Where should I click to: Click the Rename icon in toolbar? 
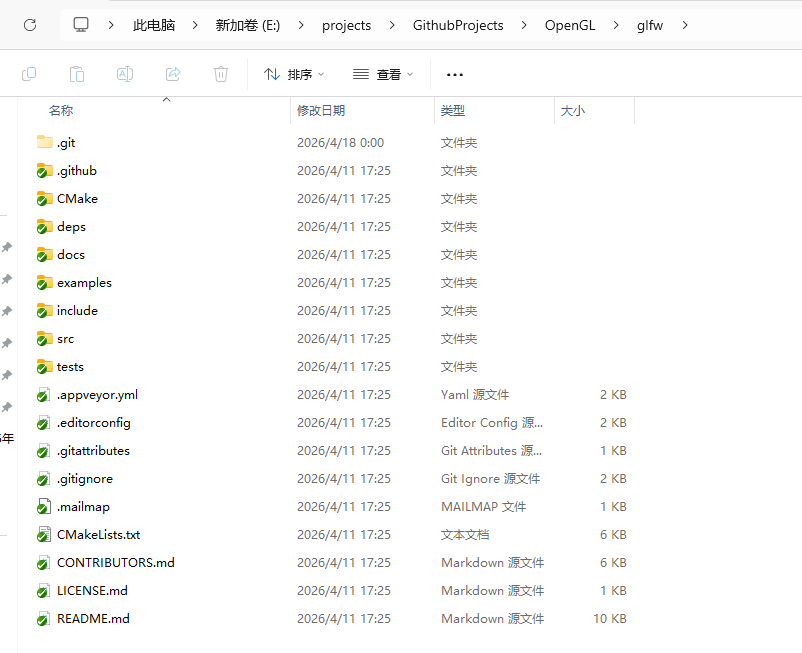click(125, 74)
